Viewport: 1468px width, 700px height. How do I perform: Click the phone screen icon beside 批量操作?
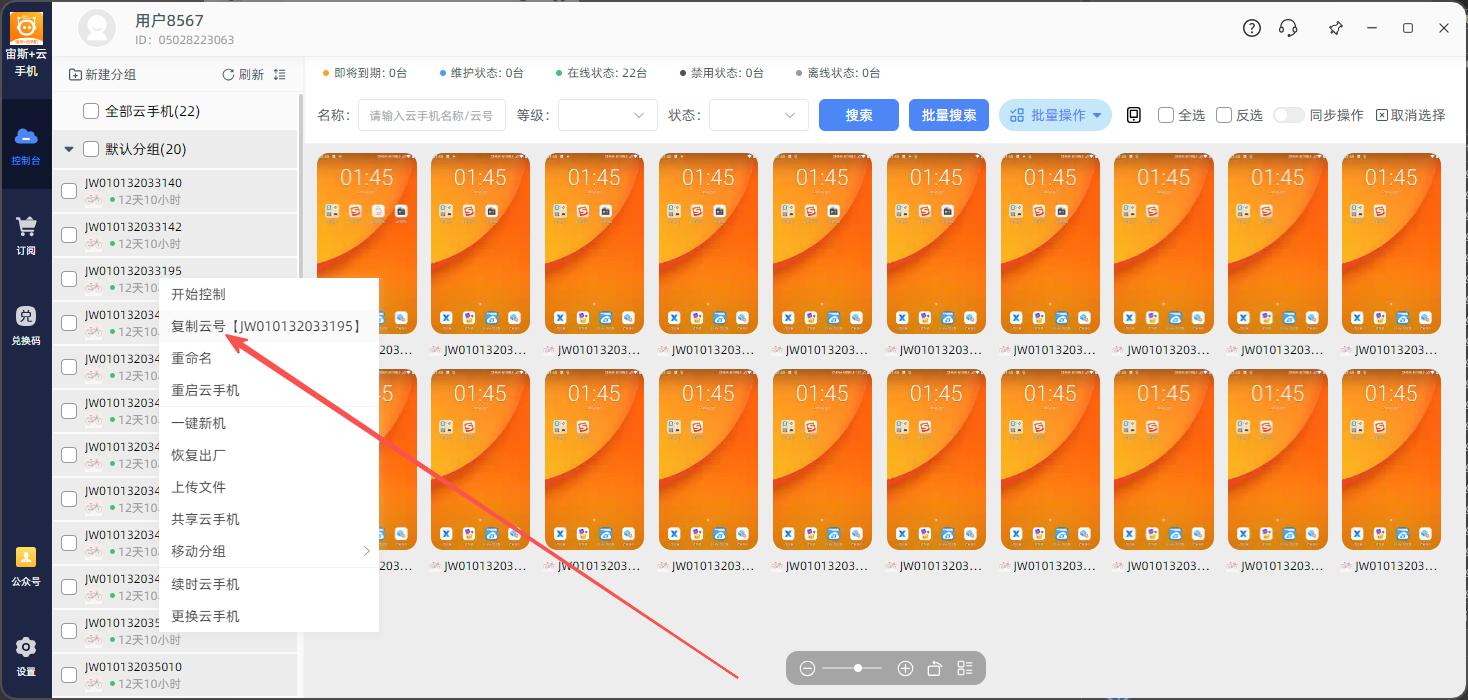[x=1134, y=115]
